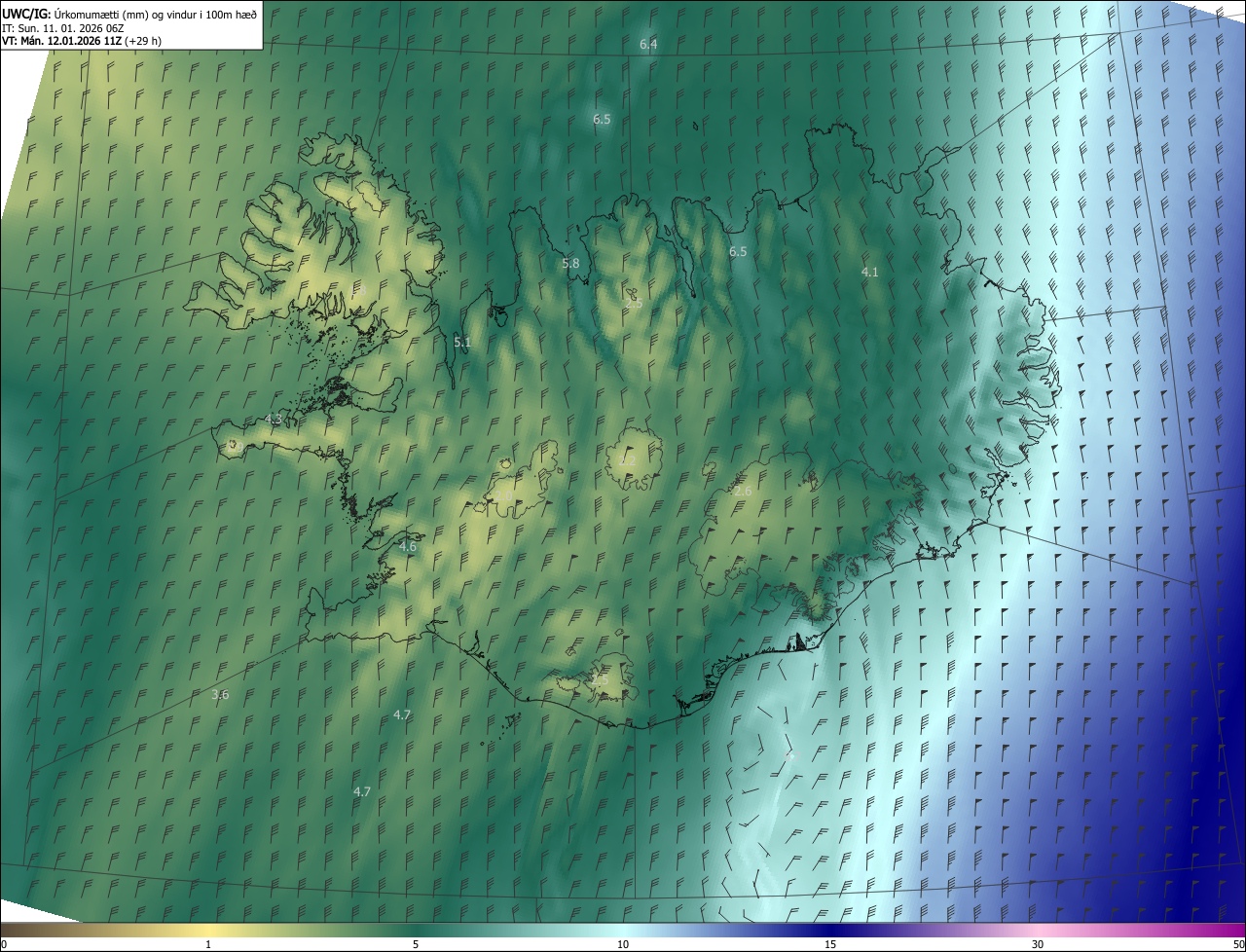Click the map value label "3.6"
Viewport: 1246px width, 952px height.
click(x=220, y=695)
